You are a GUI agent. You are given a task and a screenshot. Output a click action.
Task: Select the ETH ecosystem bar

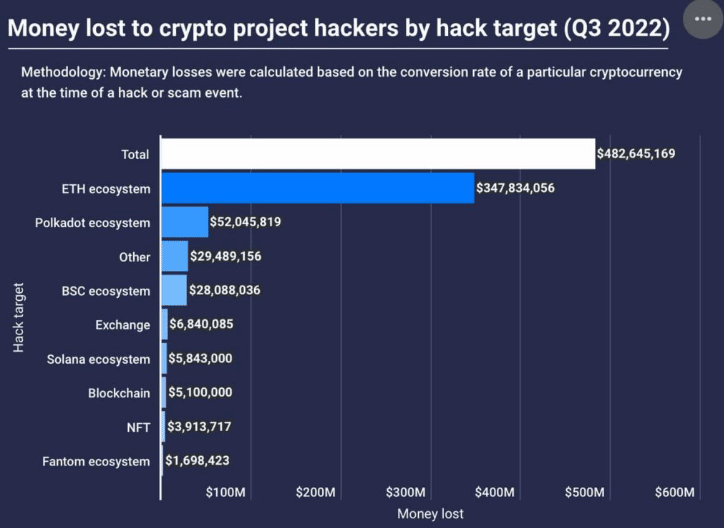pyautogui.click(x=317, y=188)
